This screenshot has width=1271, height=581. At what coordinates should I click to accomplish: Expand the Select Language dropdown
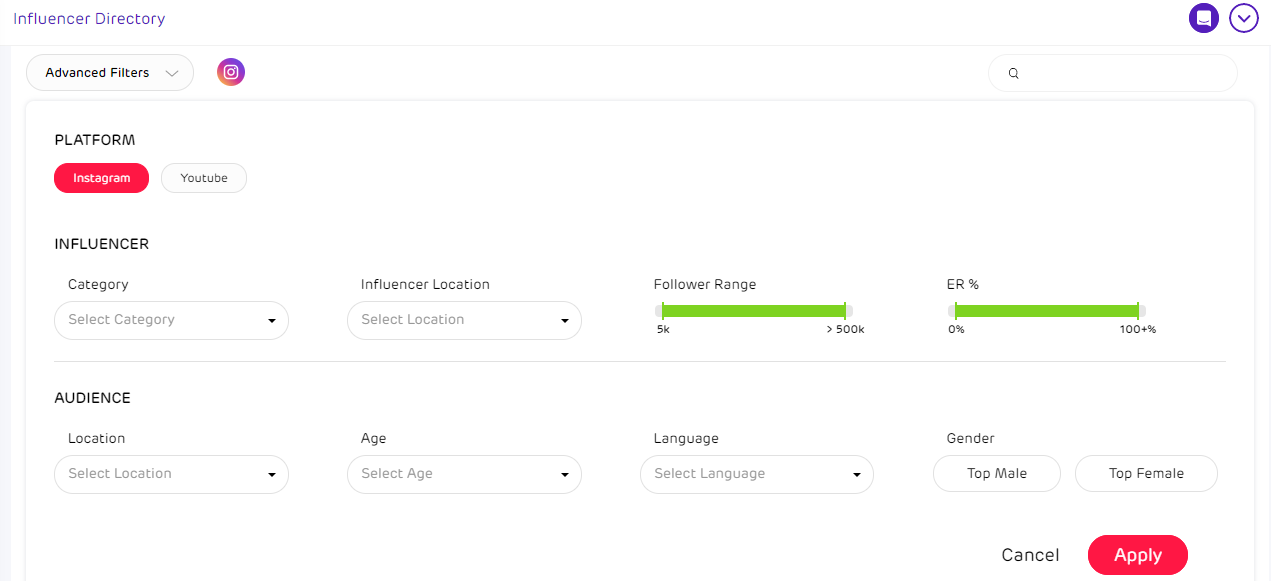[x=756, y=474]
